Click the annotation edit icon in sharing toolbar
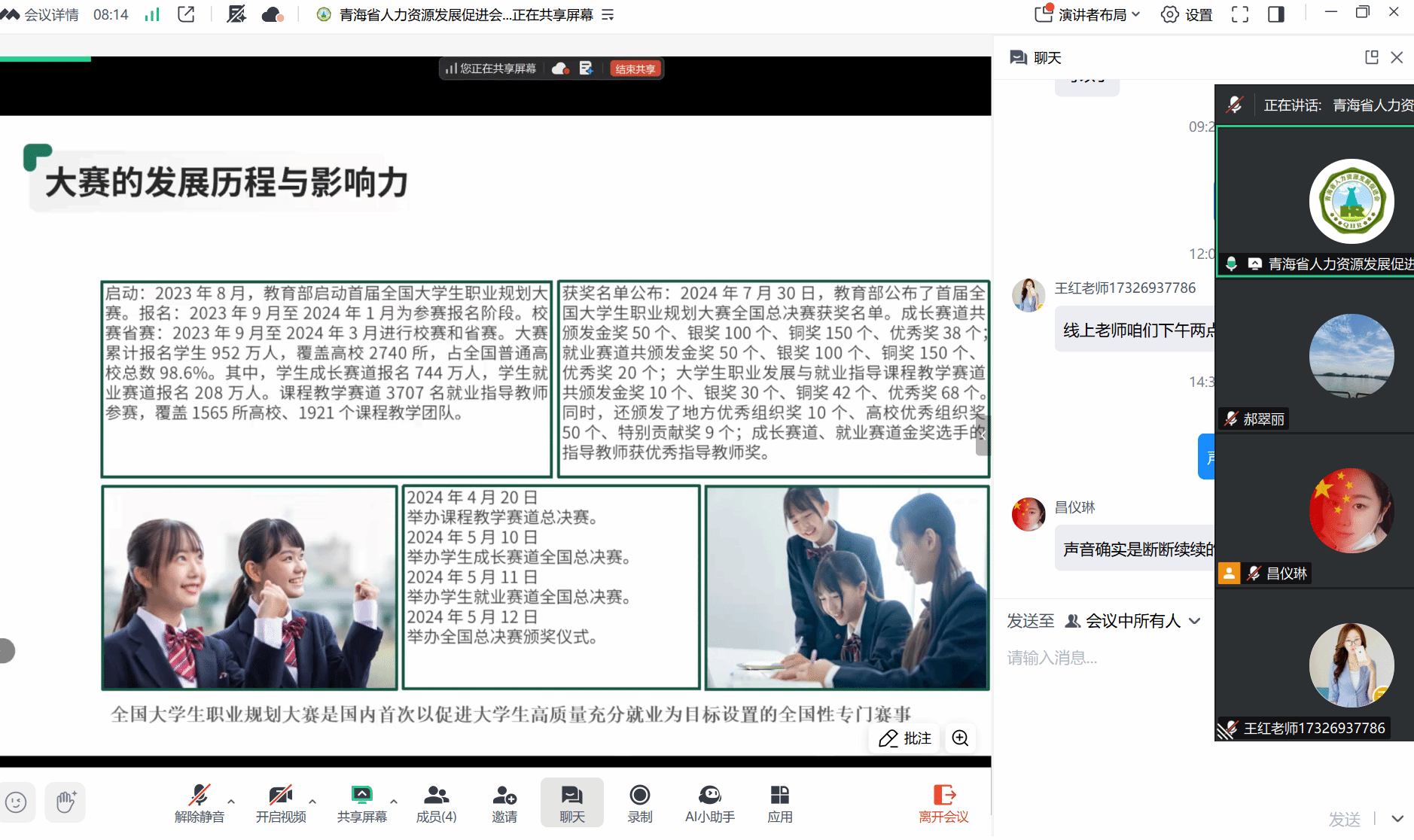Image resolution: width=1414 pixels, height=840 pixels. click(587, 68)
